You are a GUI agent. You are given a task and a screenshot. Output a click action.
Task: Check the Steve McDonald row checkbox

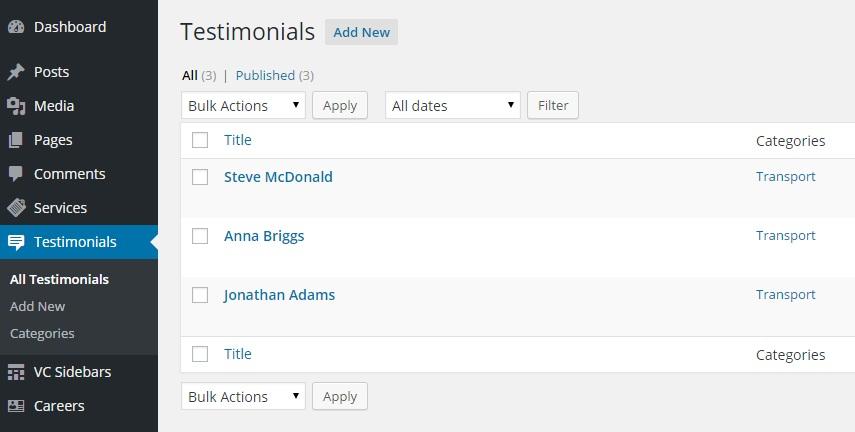click(x=200, y=177)
